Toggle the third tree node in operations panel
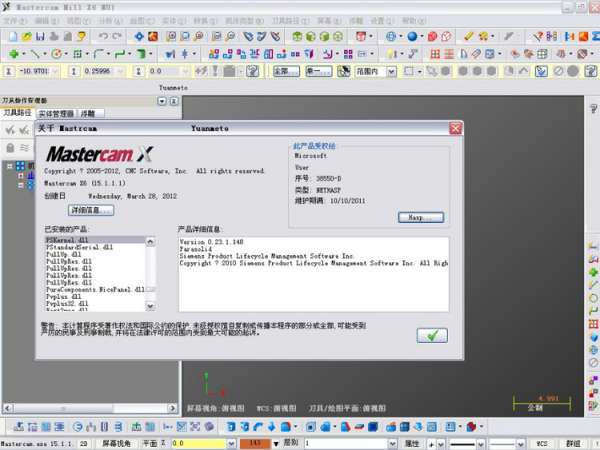The width and height of the screenshot is (600, 450). coord(21,185)
